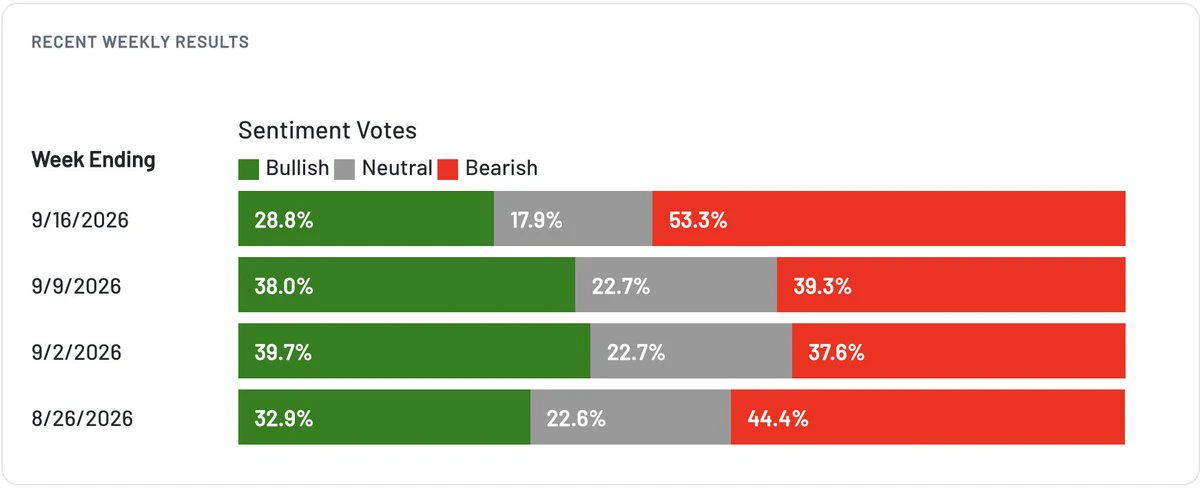Click the 22.6% neutral bar segment
The height and width of the screenshot is (488, 1200).
coord(631,417)
